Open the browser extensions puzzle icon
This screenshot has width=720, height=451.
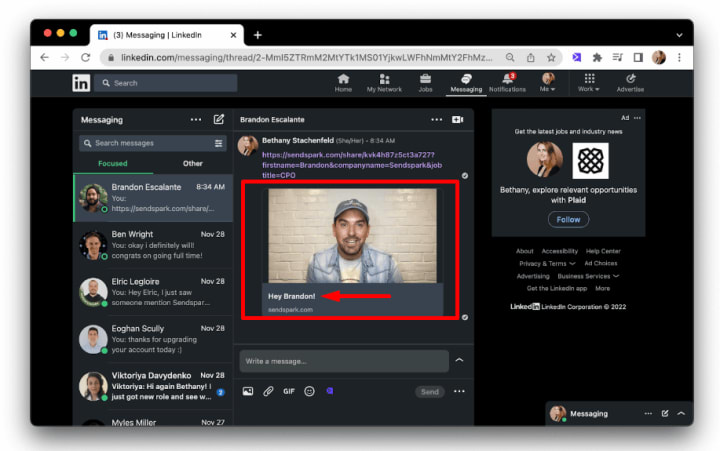point(597,57)
